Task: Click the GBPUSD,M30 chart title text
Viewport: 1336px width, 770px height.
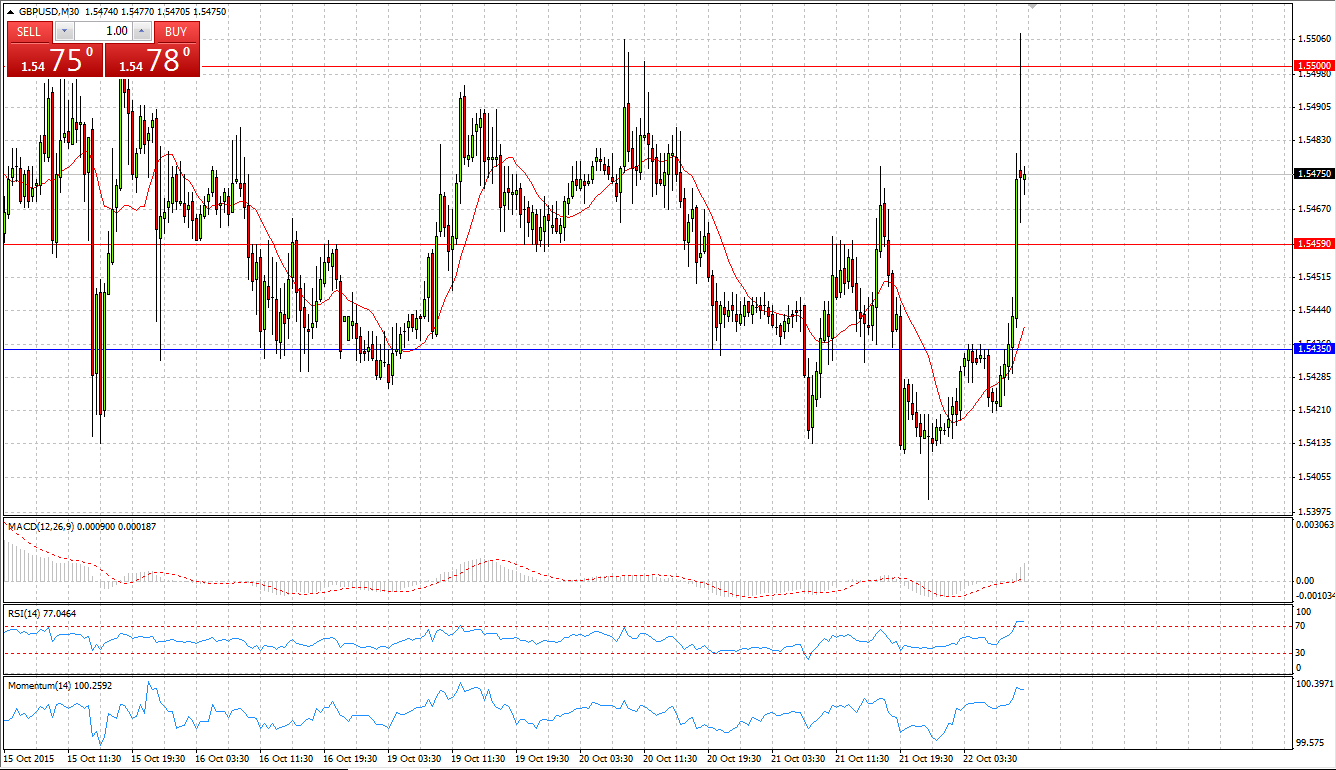Action: (51, 12)
